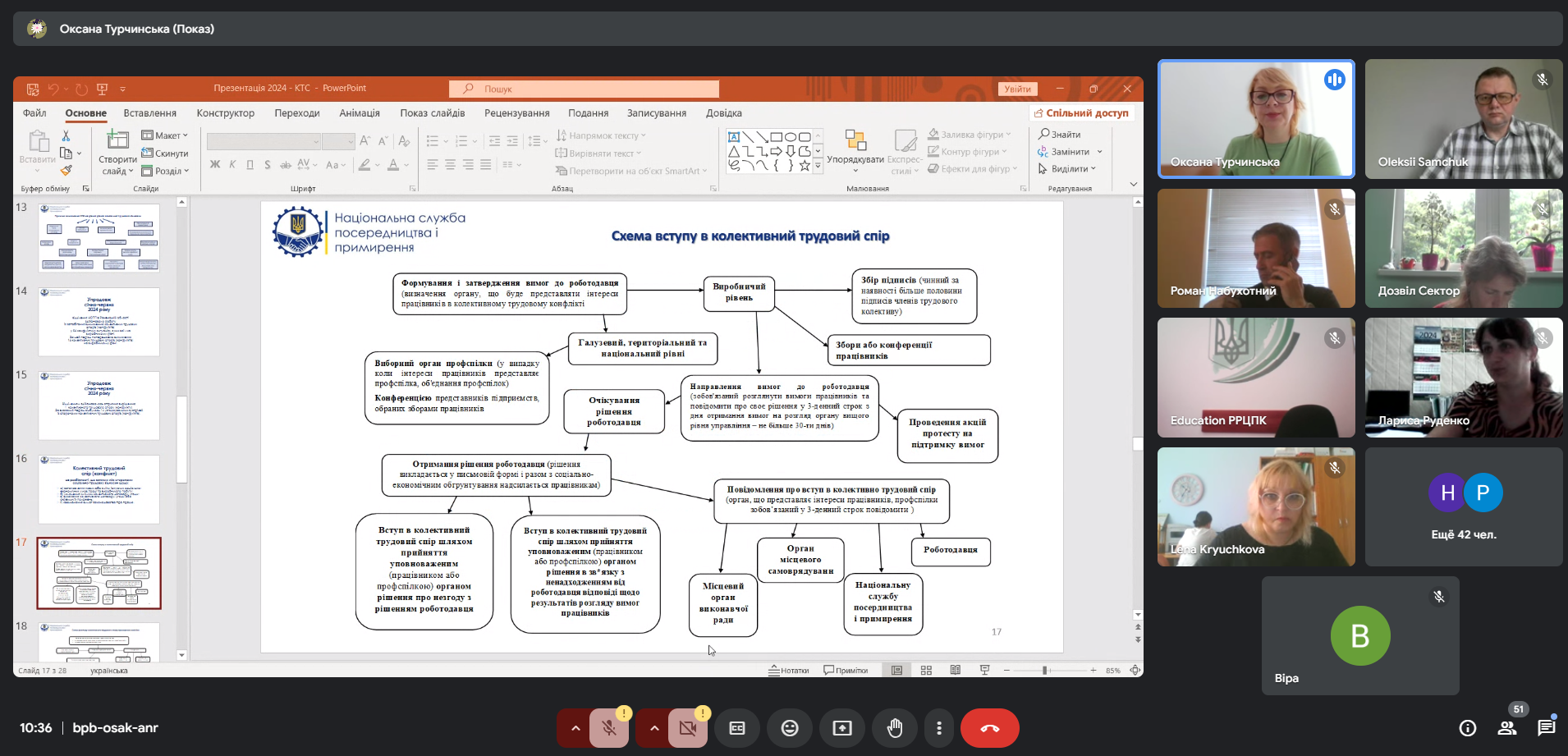The image size is (1568, 756).
Task: Select the triangle shape in shapes gallery
Action: pyautogui.click(x=734, y=151)
